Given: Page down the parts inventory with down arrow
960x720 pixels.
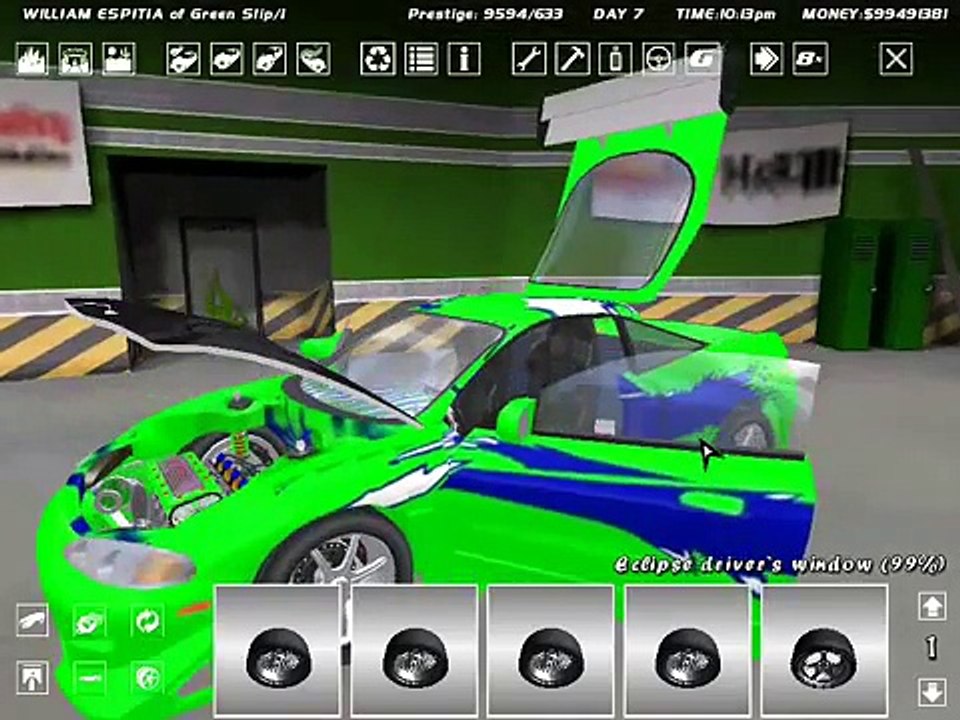Looking at the screenshot, I should [932, 691].
